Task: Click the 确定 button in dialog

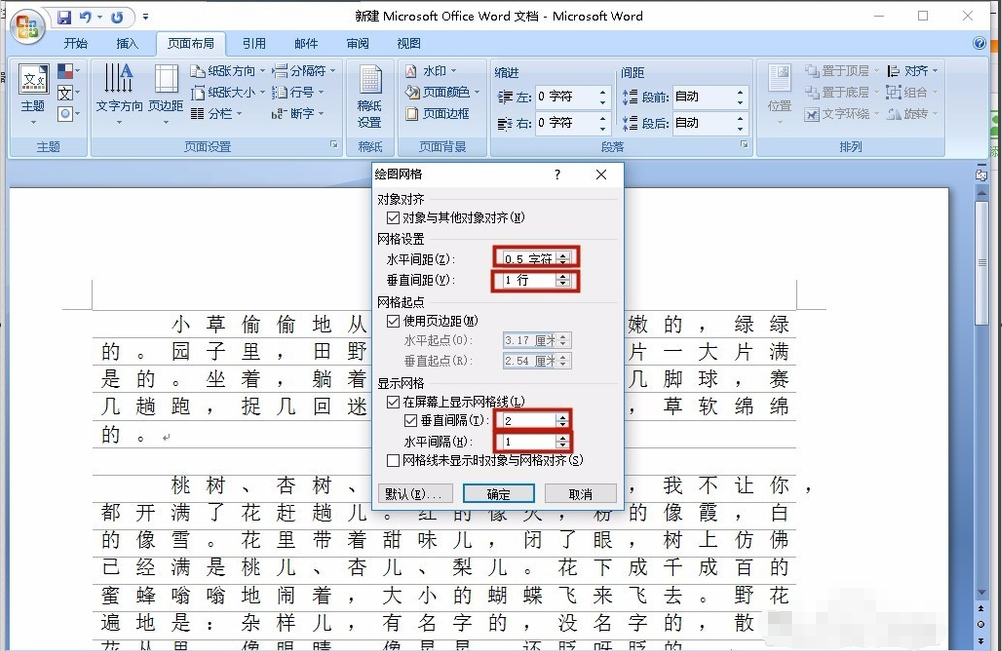Action: pos(498,494)
